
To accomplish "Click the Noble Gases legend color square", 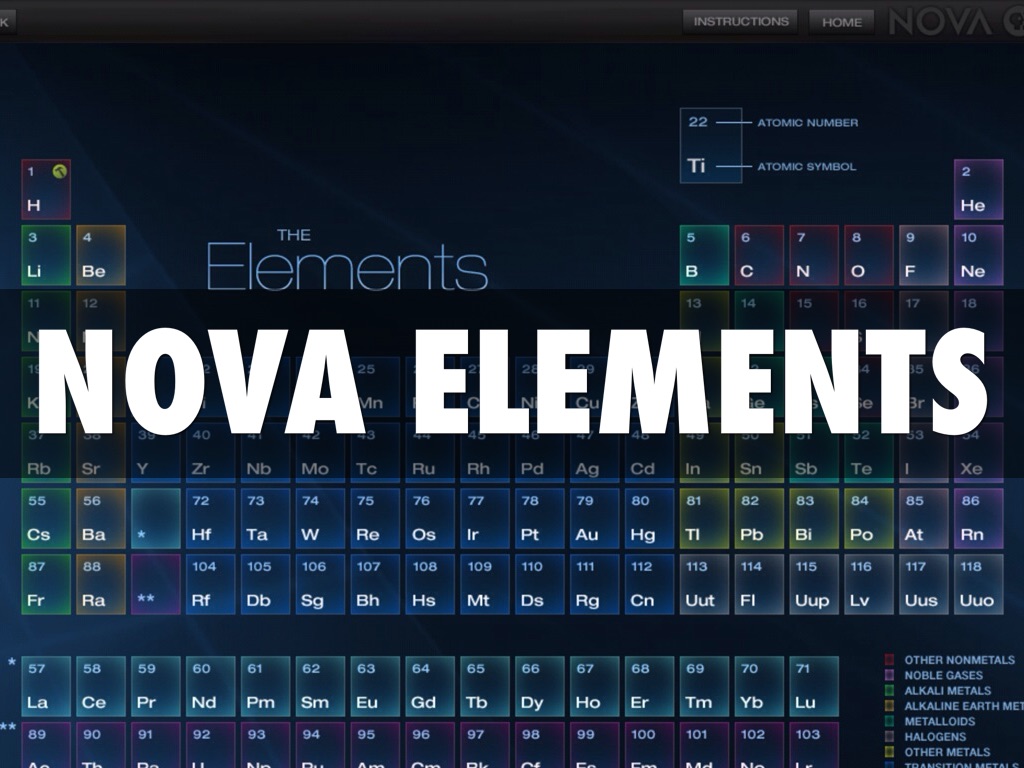I will pyautogui.click(x=890, y=676).
